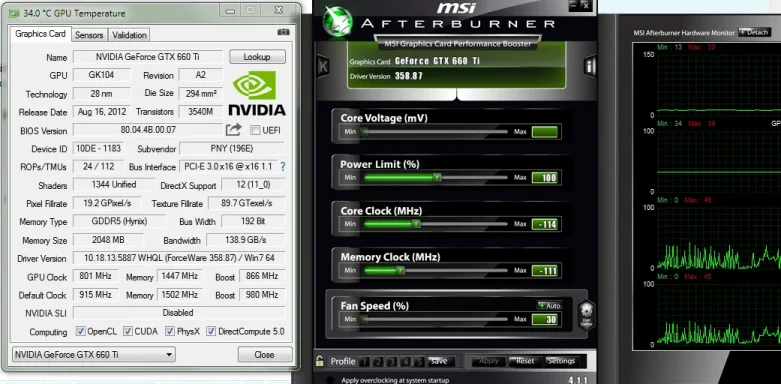This screenshot has width=781, height=384.
Task: Click the GPU-Z title bar icon
Action: [x=14, y=13]
